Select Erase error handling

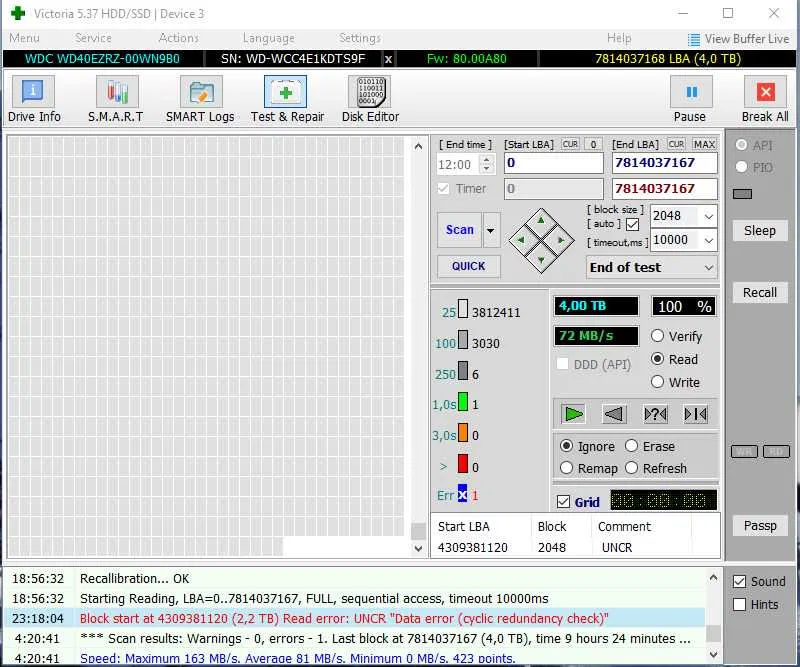pos(631,446)
